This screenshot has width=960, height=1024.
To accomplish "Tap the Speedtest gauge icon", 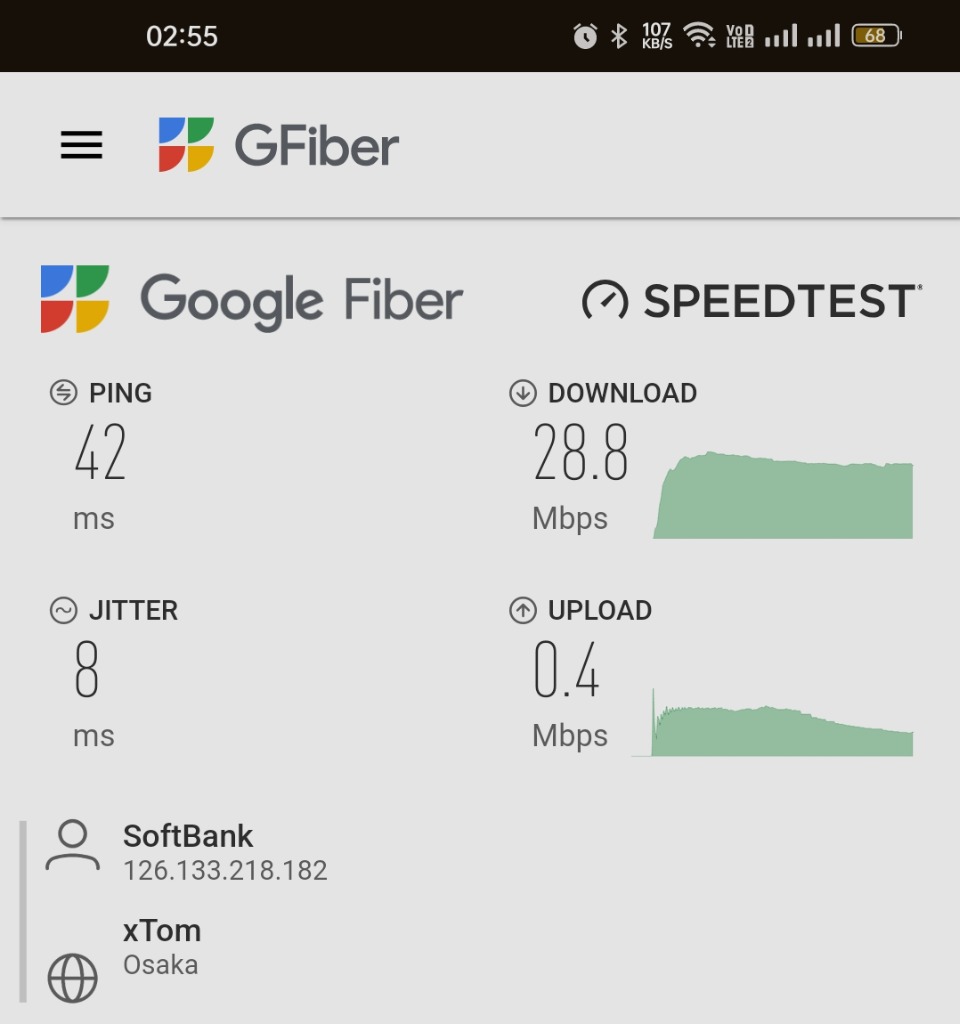I will 605,300.
